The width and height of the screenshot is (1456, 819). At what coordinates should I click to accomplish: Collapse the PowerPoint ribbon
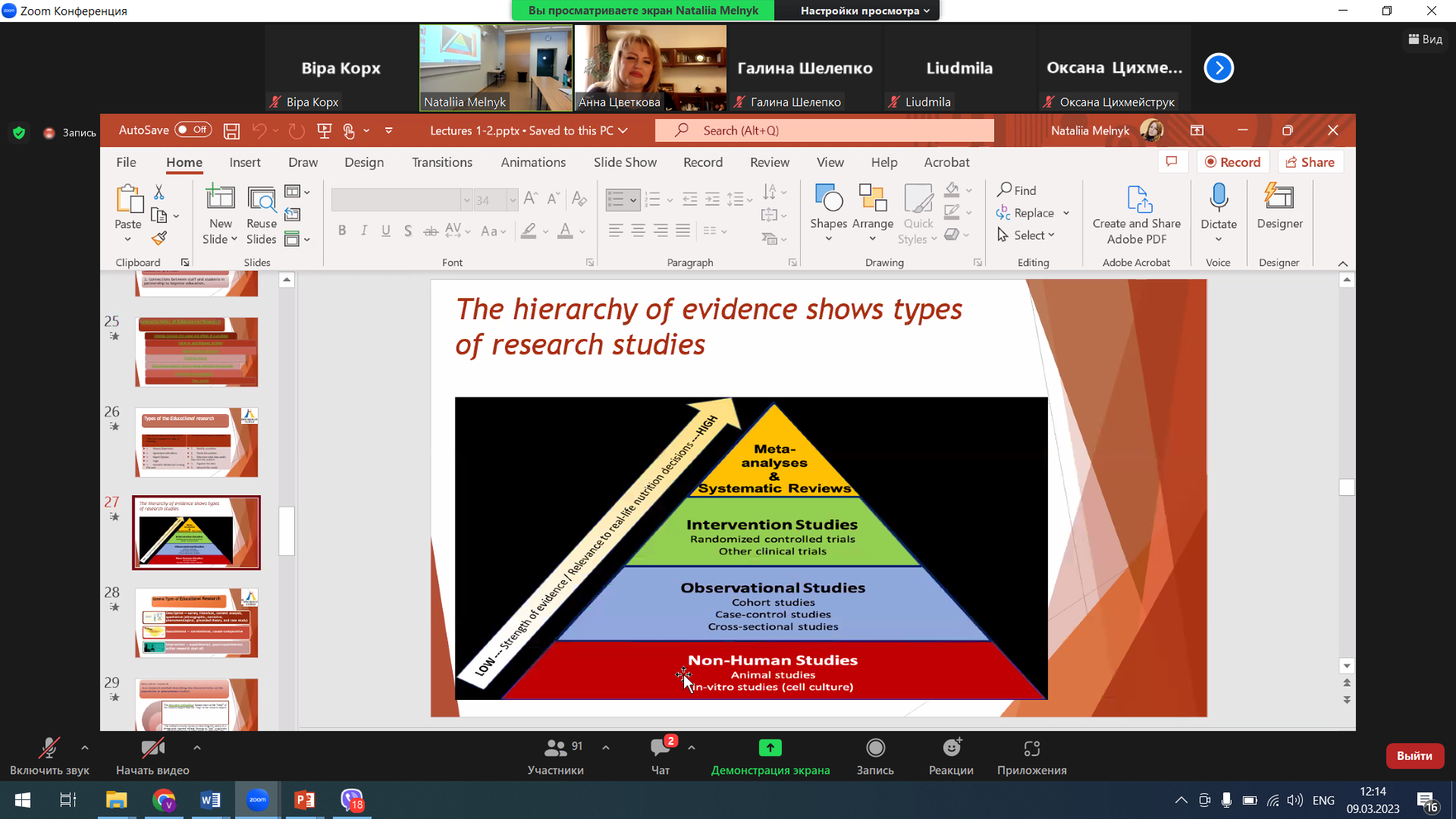click(1343, 263)
